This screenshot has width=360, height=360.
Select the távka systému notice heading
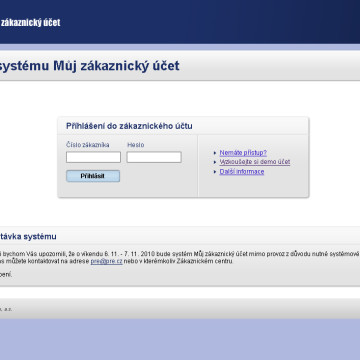tap(28, 237)
